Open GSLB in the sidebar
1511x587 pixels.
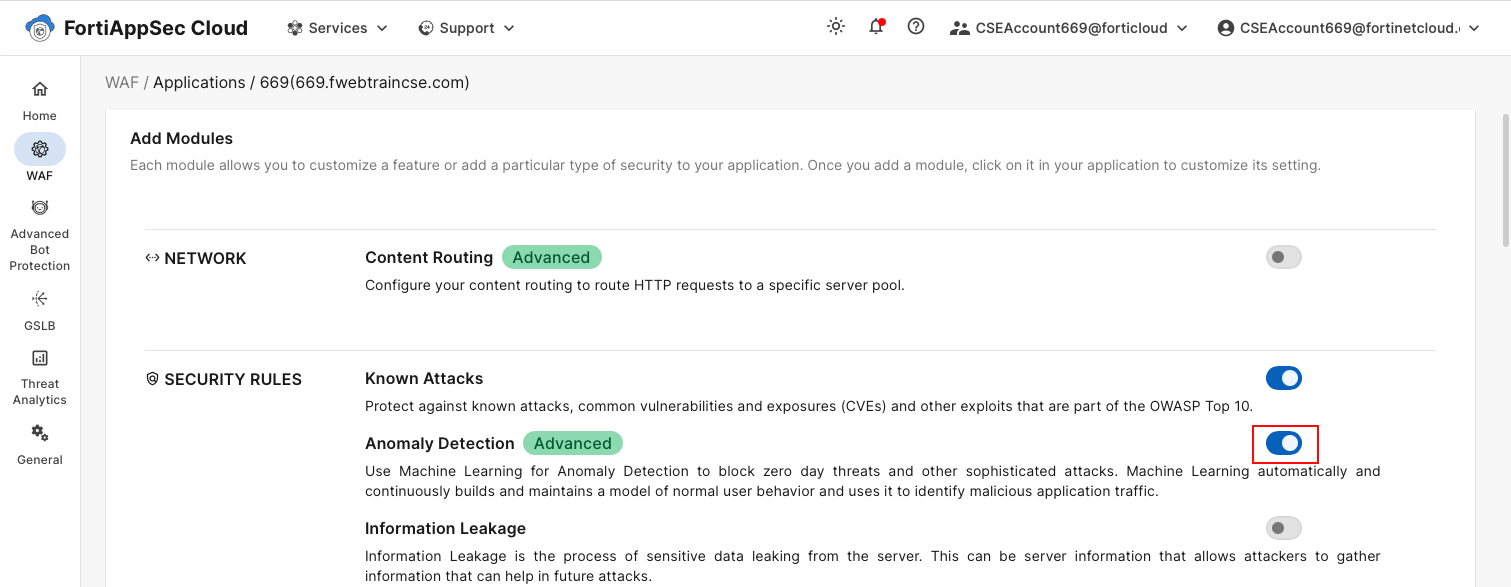pyautogui.click(x=40, y=311)
